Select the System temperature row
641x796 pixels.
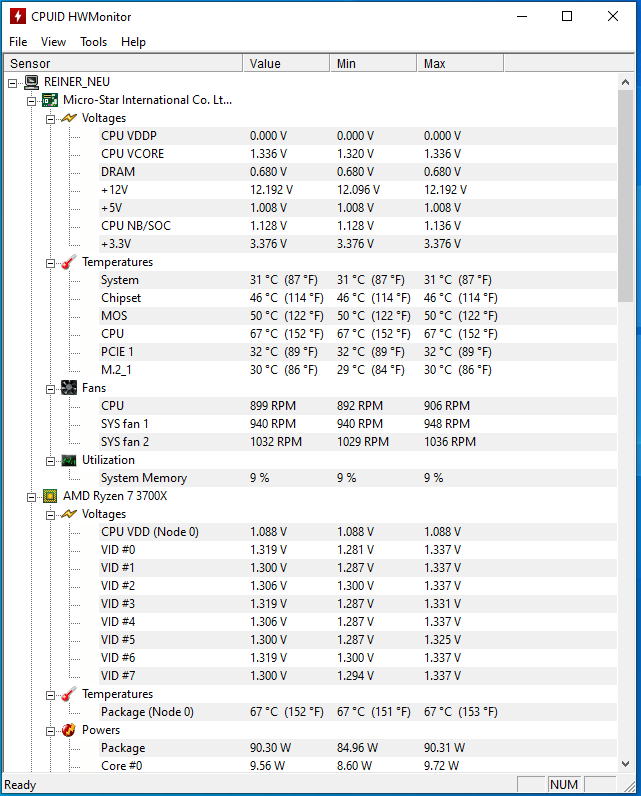(358, 280)
